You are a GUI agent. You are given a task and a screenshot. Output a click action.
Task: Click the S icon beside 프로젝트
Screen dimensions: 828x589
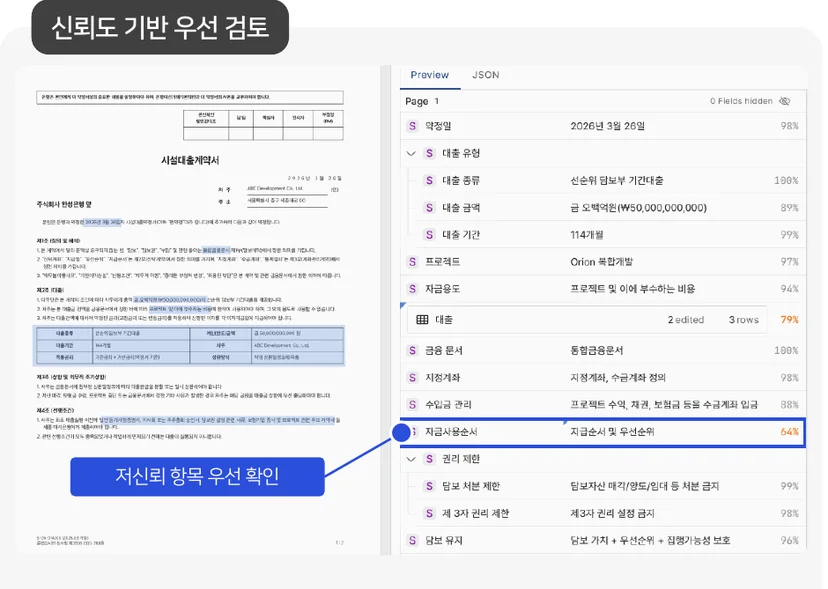pos(412,262)
